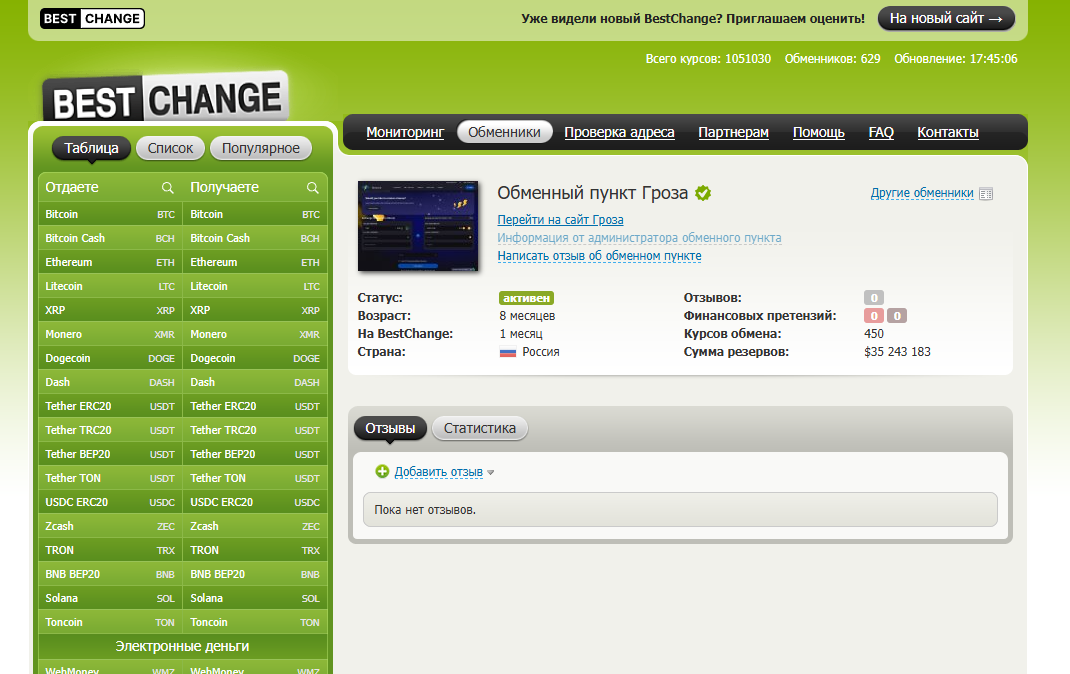
Task: Click the BestChange logo in top banner
Action: tap(92, 18)
